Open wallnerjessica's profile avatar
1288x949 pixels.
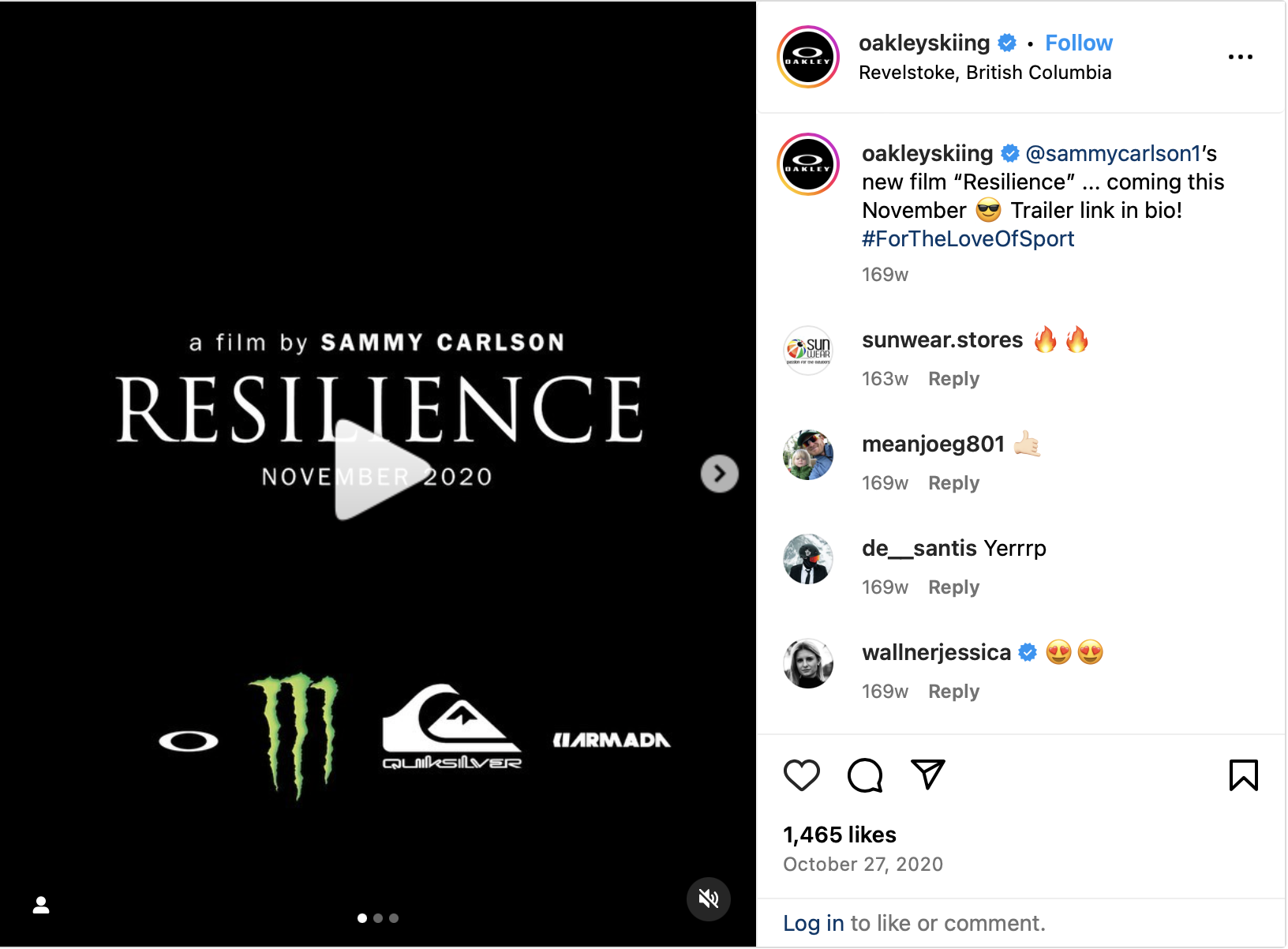(807, 663)
